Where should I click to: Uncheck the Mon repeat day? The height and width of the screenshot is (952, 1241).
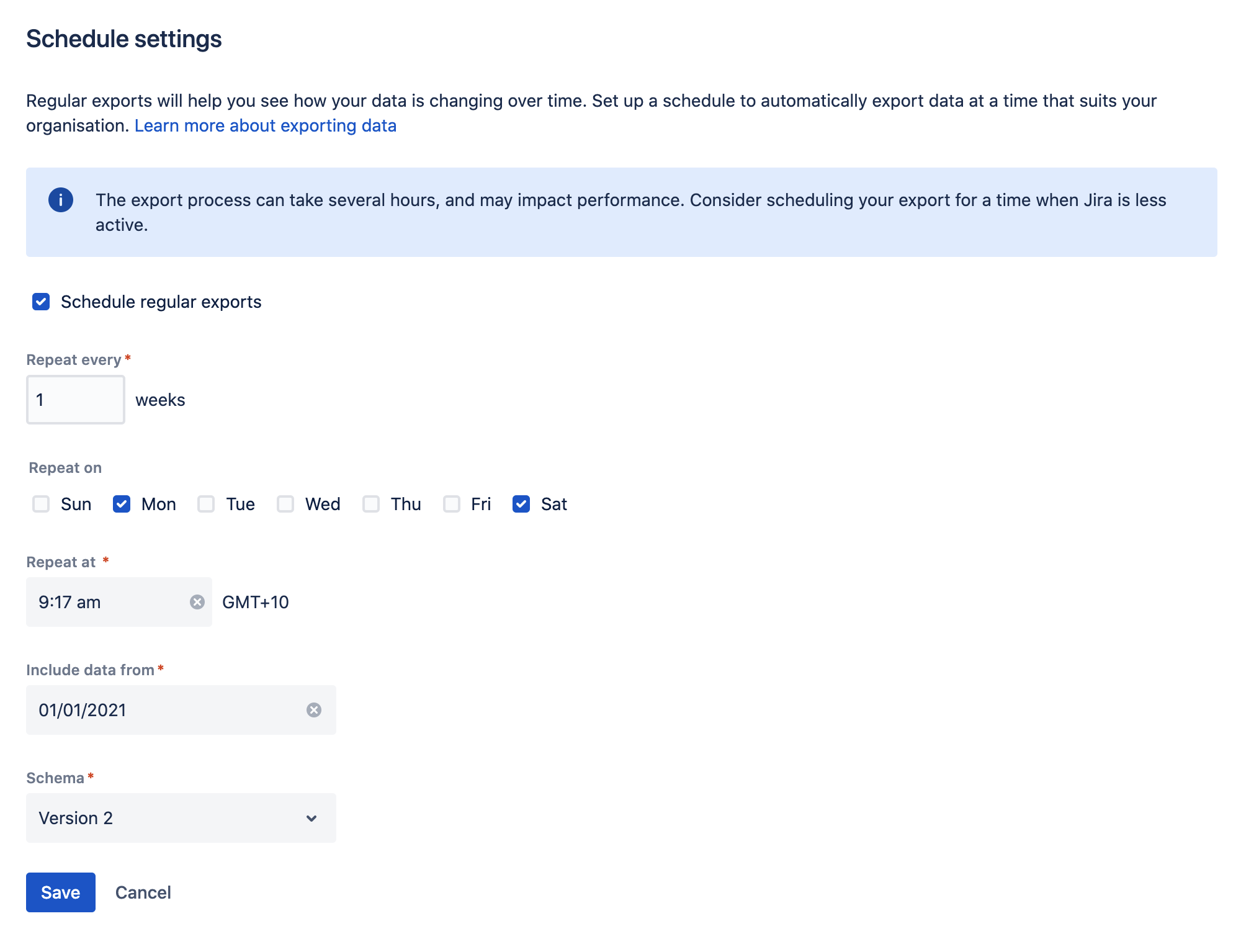pos(122,504)
